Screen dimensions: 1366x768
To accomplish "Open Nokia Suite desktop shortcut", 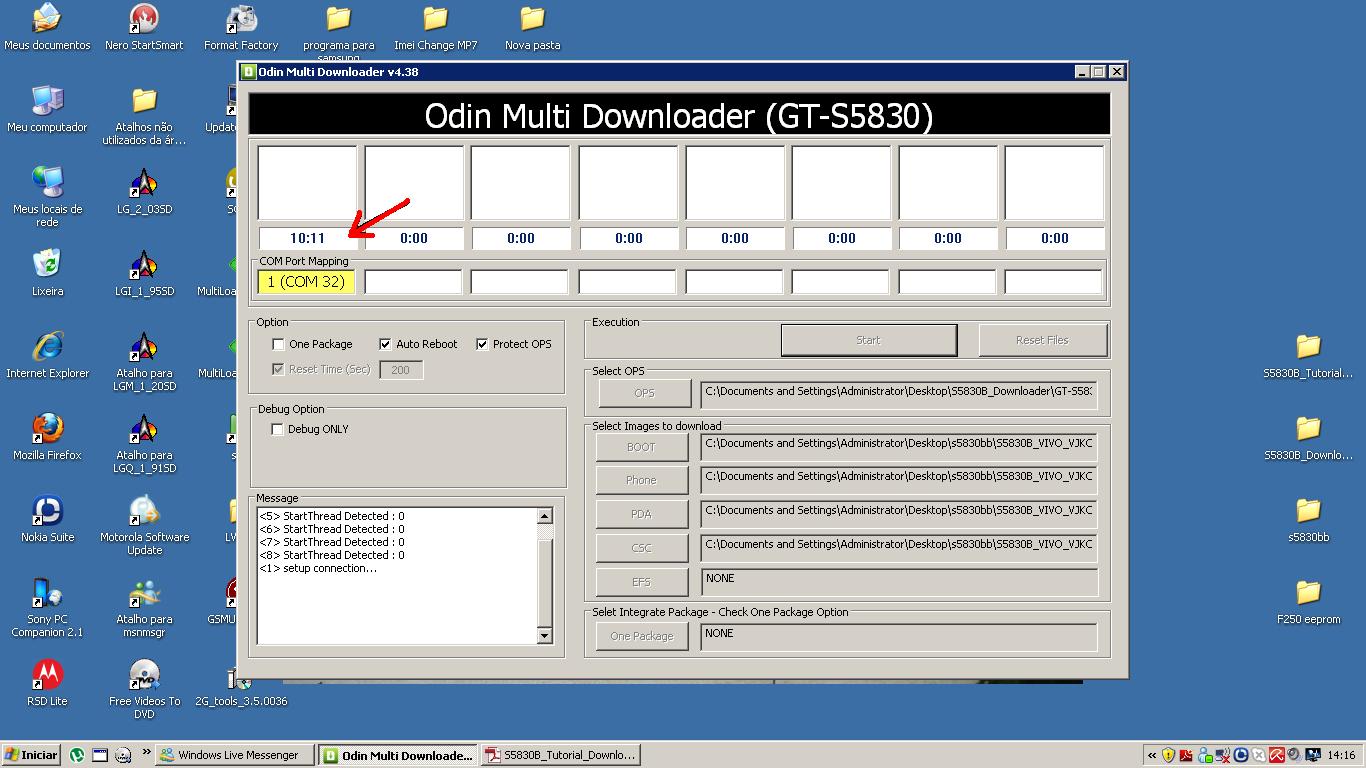I will click(x=46, y=520).
